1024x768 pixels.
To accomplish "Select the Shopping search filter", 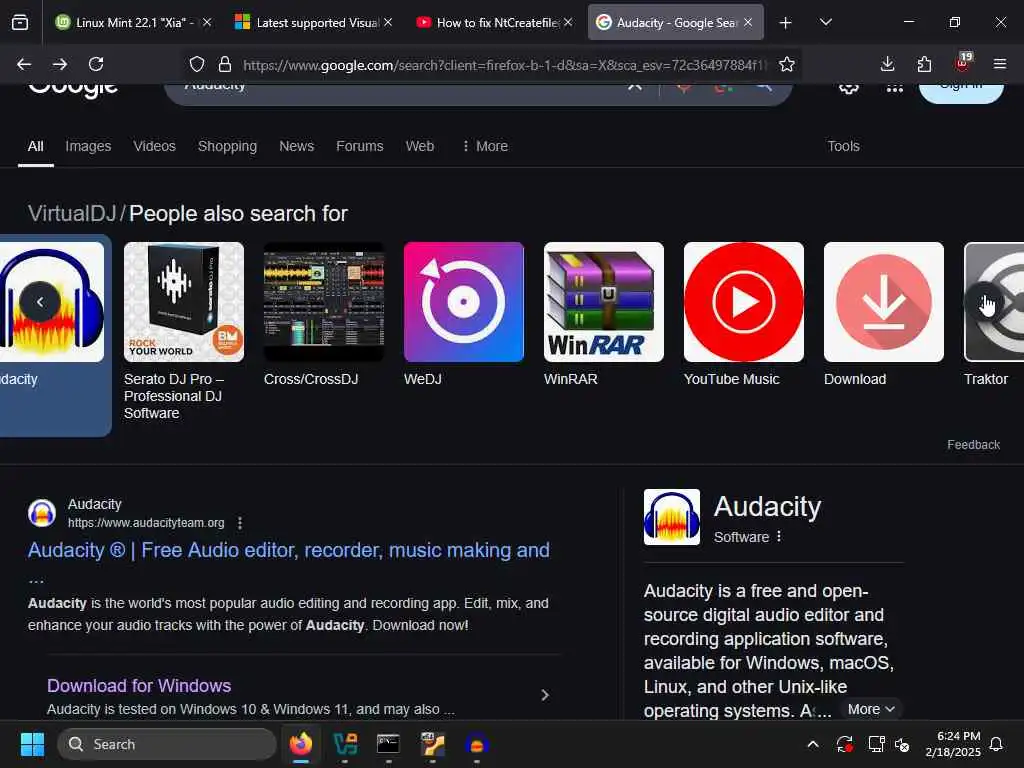I will pos(227,146).
